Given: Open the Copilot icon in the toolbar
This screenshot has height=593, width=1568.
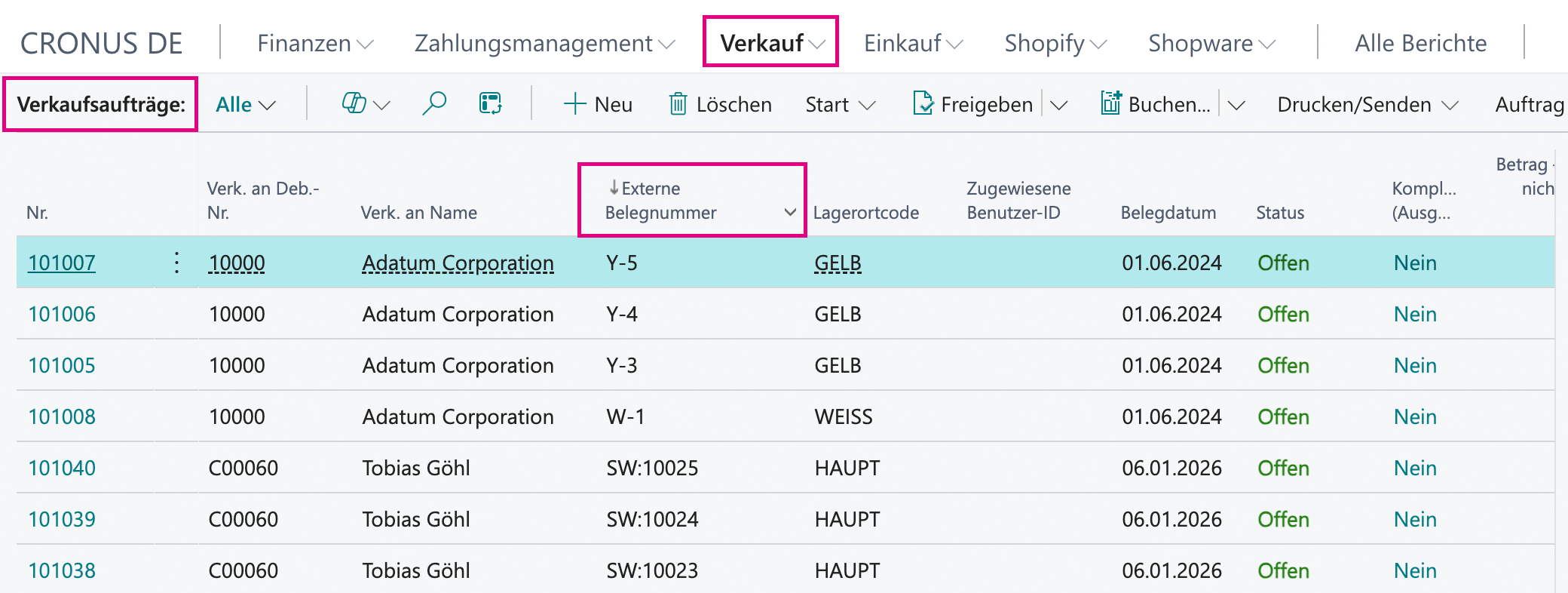Looking at the screenshot, I should (x=354, y=103).
